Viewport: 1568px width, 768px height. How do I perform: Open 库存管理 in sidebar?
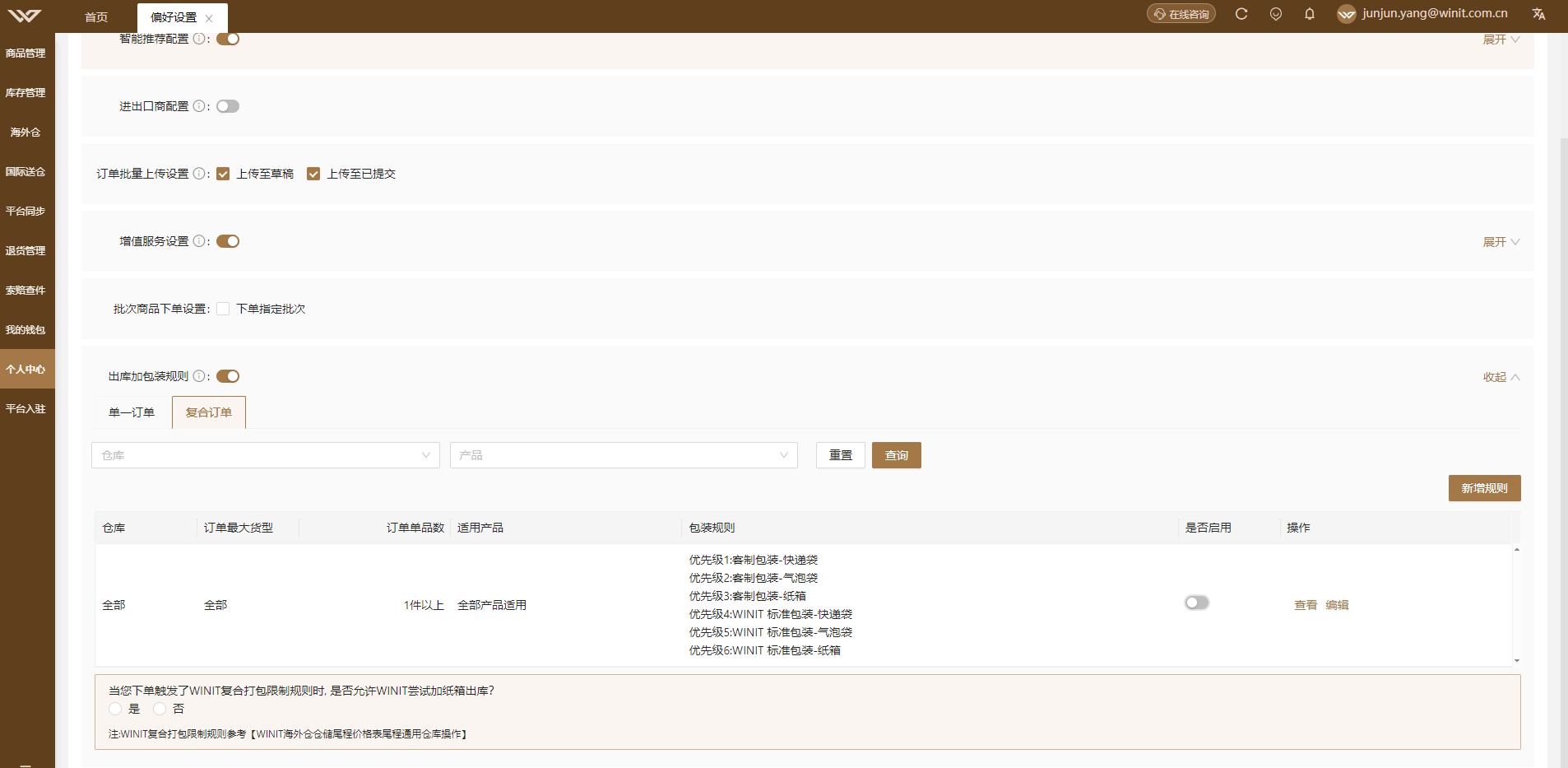[26, 93]
